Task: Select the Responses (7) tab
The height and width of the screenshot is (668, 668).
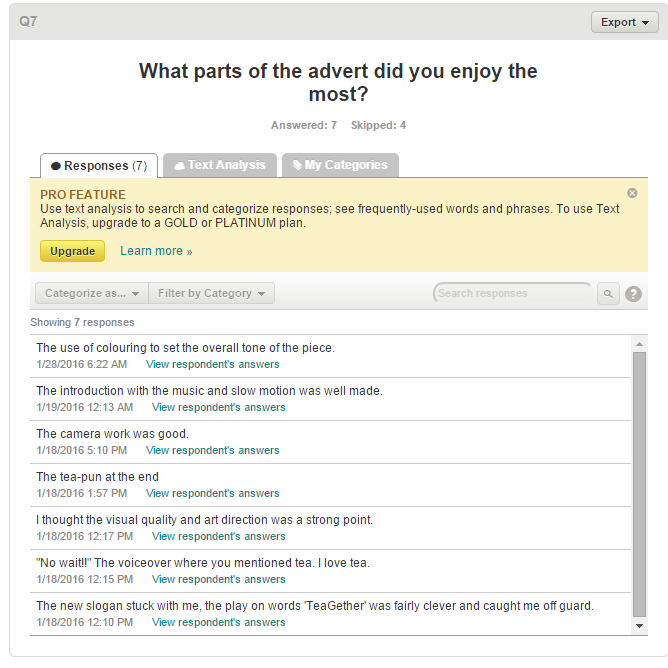Action: tap(99, 165)
